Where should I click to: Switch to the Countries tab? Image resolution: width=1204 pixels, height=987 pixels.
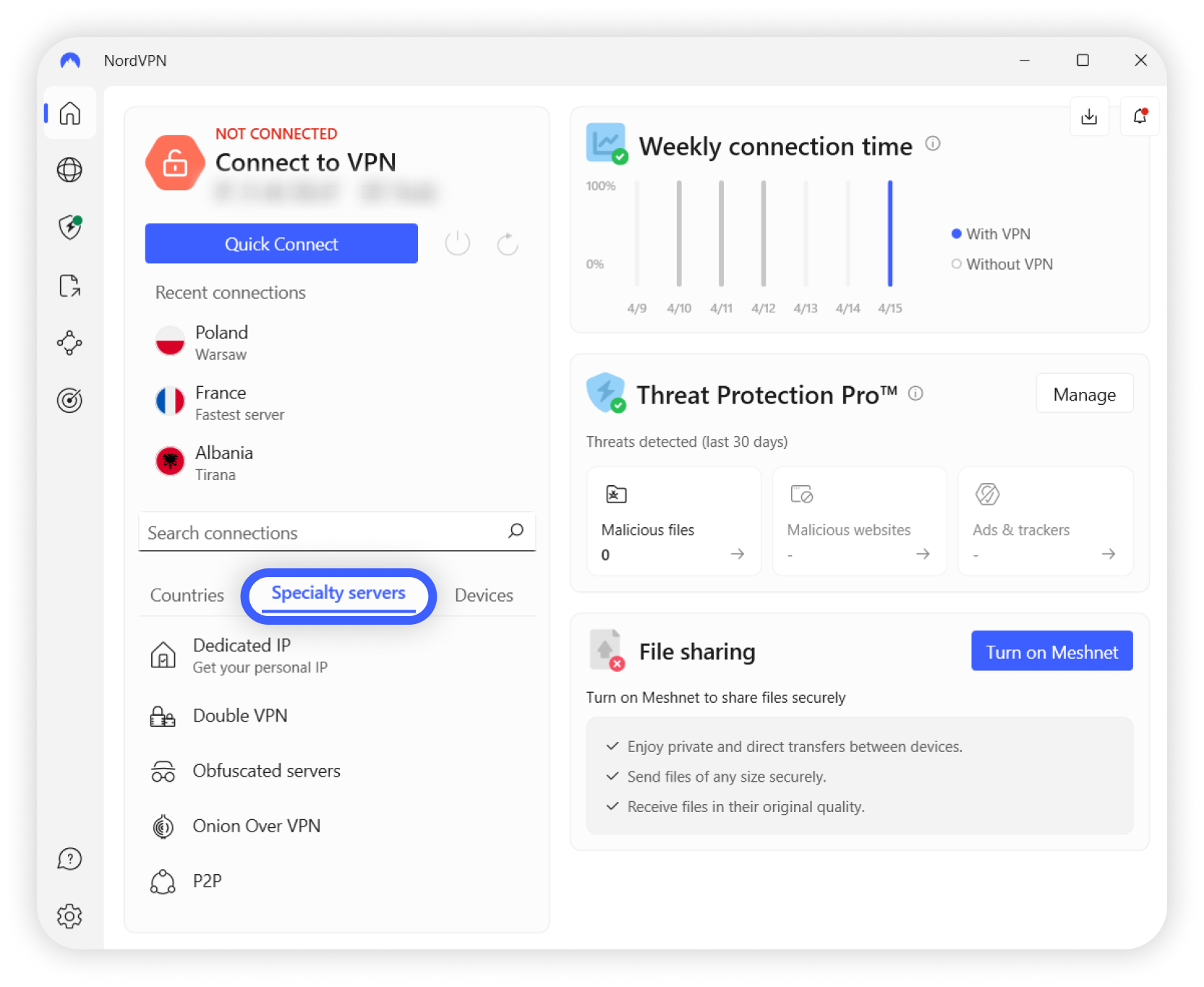pos(187,595)
